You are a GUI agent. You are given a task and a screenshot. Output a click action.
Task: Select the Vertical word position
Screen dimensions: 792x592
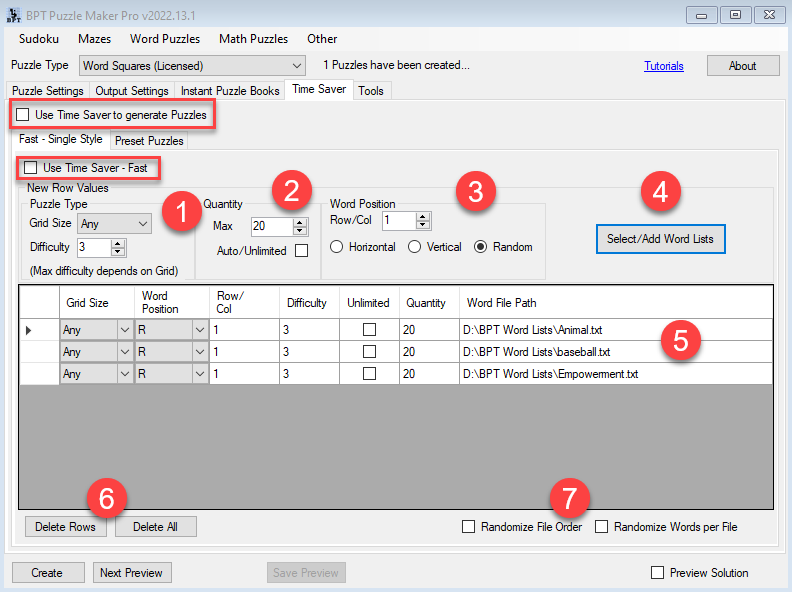pyautogui.click(x=414, y=246)
